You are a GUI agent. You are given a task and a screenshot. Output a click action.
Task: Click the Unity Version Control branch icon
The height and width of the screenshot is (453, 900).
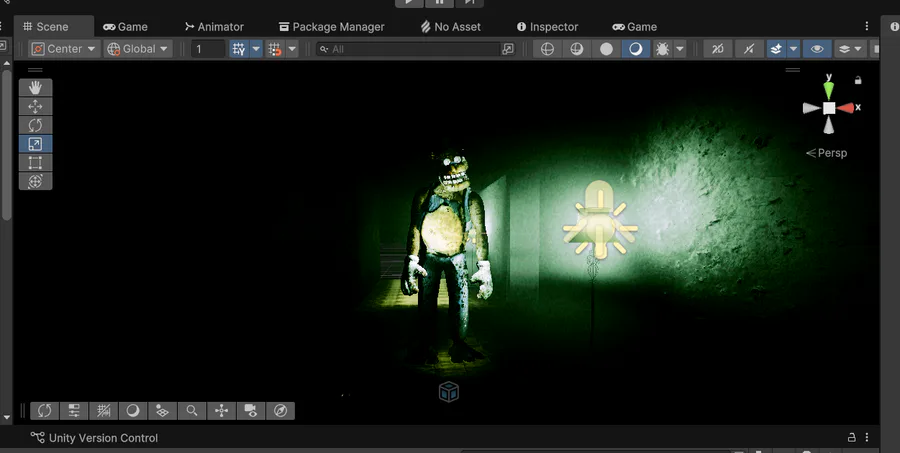(x=37, y=437)
